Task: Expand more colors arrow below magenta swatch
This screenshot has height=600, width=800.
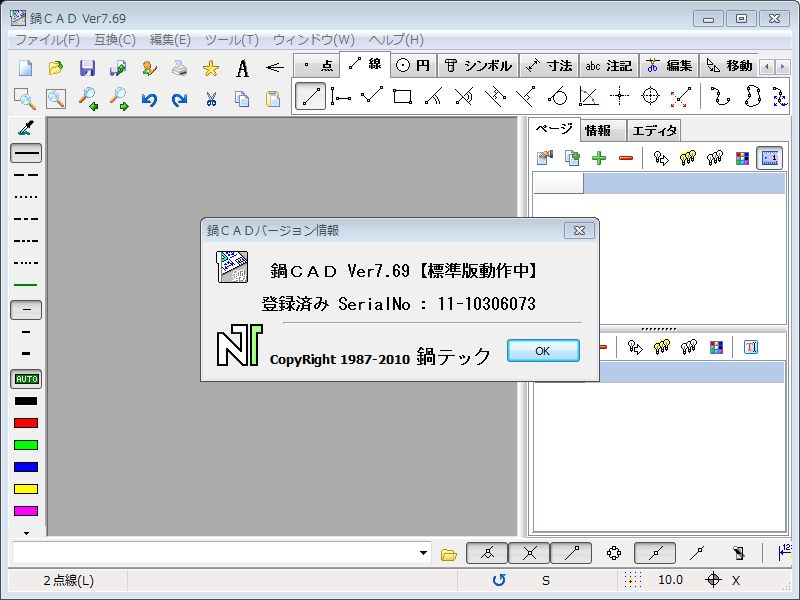Action: (26, 533)
